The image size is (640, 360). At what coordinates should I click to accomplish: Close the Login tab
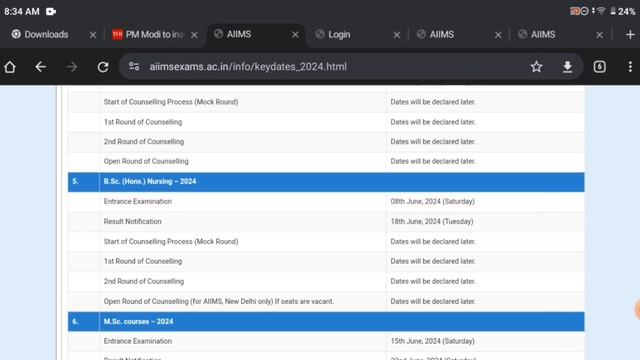(397, 35)
